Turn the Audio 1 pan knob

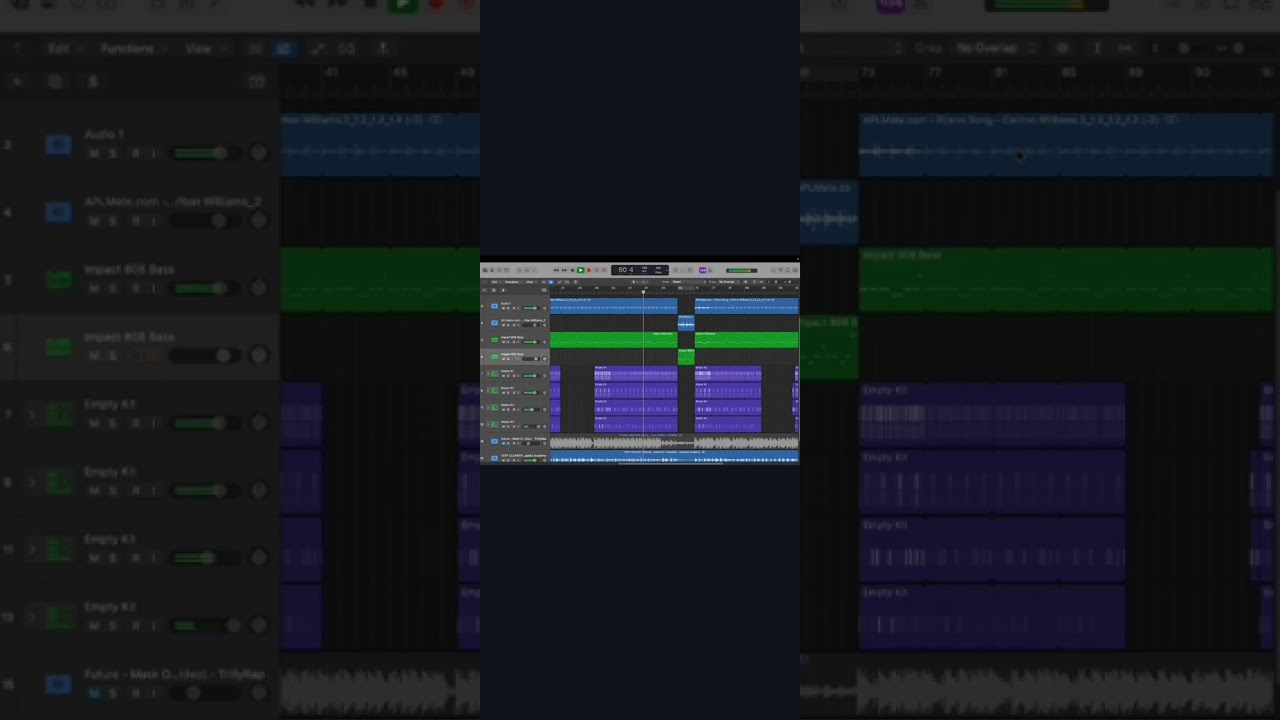pyautogui.click(x=545, y=308)
